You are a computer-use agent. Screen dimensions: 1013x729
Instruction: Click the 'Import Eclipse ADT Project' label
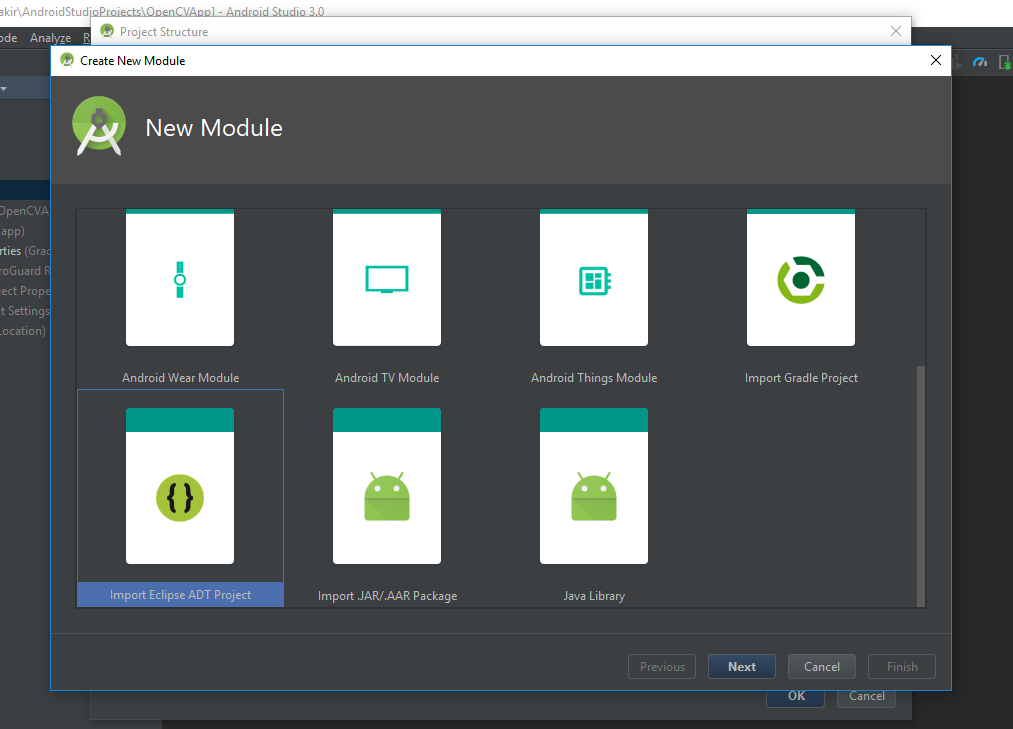click(180, 595)
